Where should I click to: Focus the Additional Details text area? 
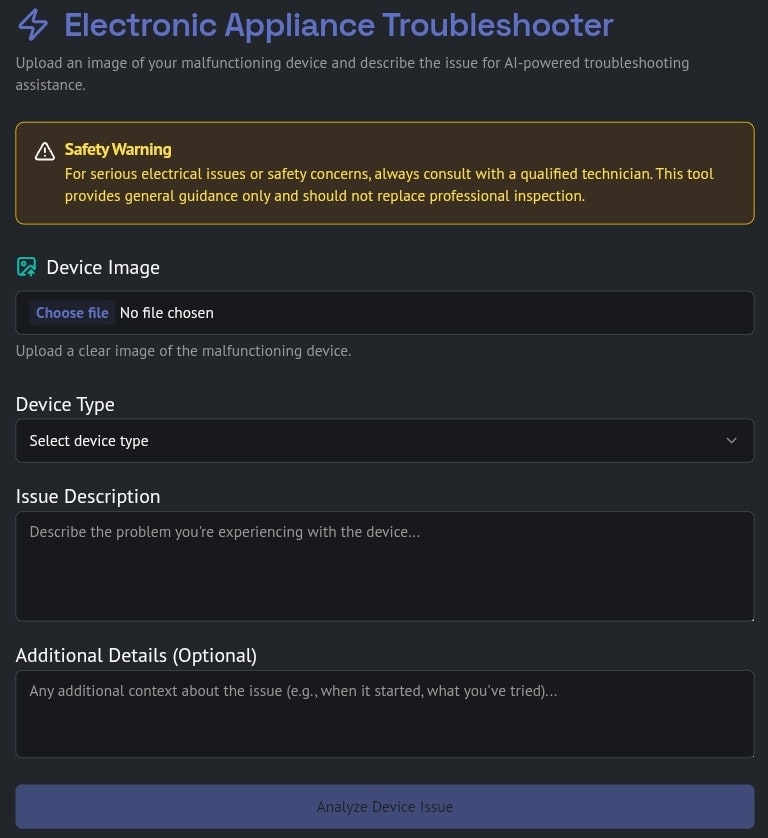coord(384,714)
